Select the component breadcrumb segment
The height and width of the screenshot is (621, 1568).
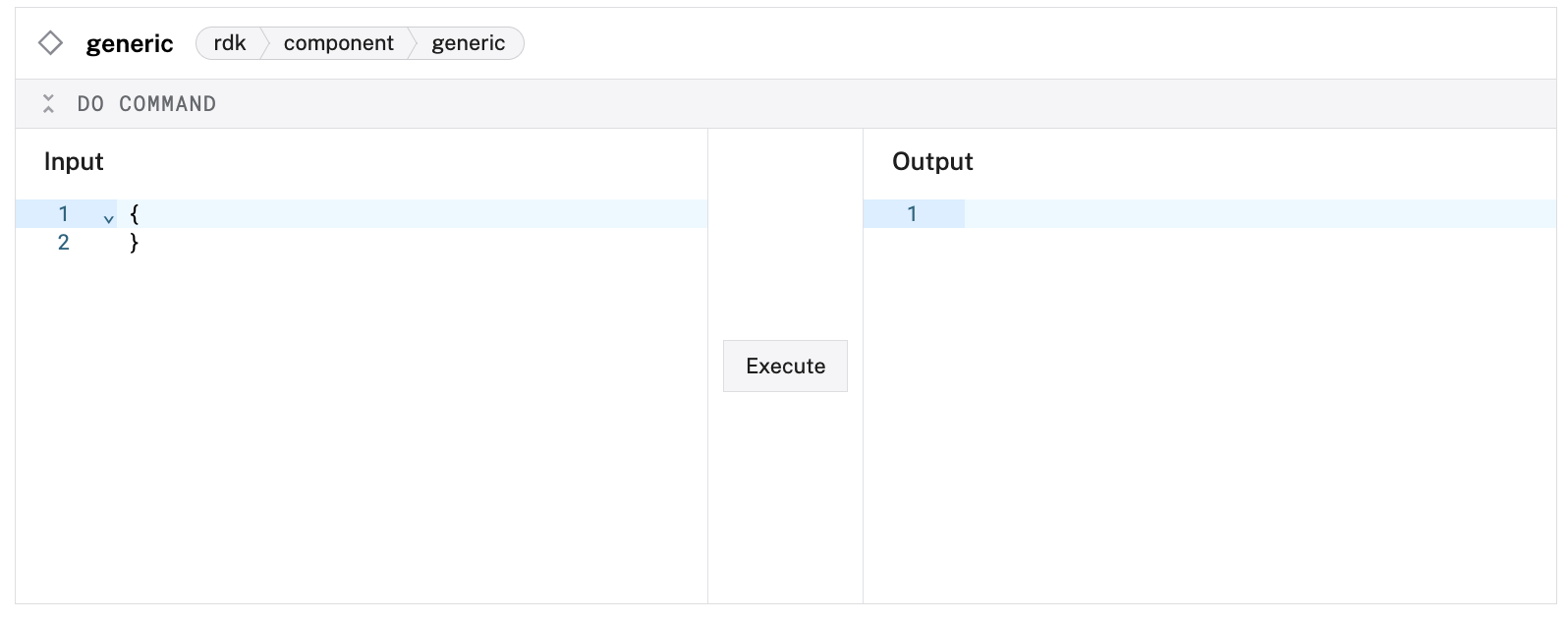pos(338,43)
